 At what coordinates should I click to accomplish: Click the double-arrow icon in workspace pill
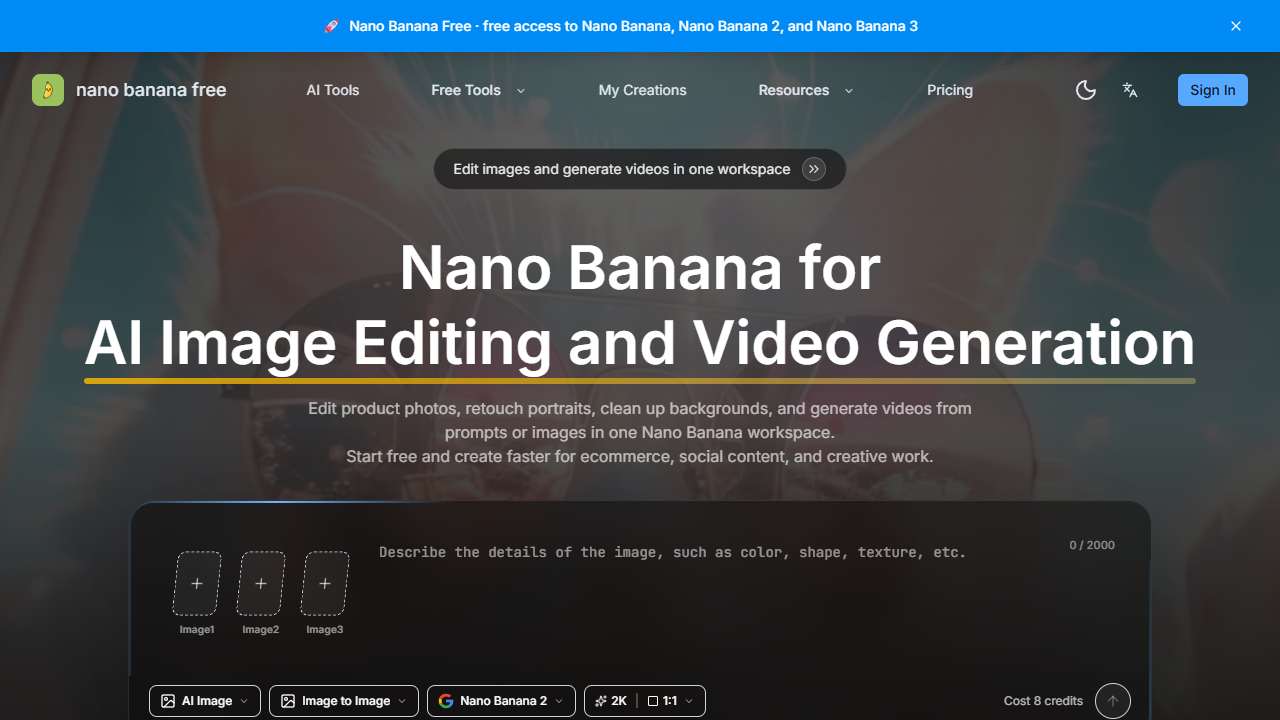point(814,169)
